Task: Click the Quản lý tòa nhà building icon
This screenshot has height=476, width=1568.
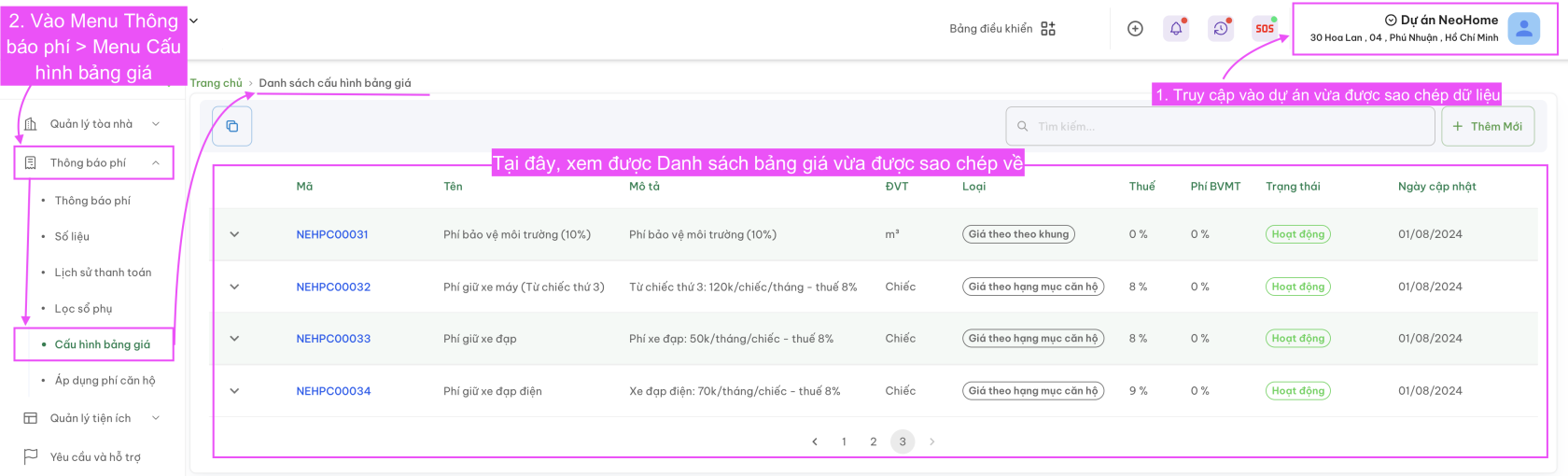Action: click(x=31, y=123)
